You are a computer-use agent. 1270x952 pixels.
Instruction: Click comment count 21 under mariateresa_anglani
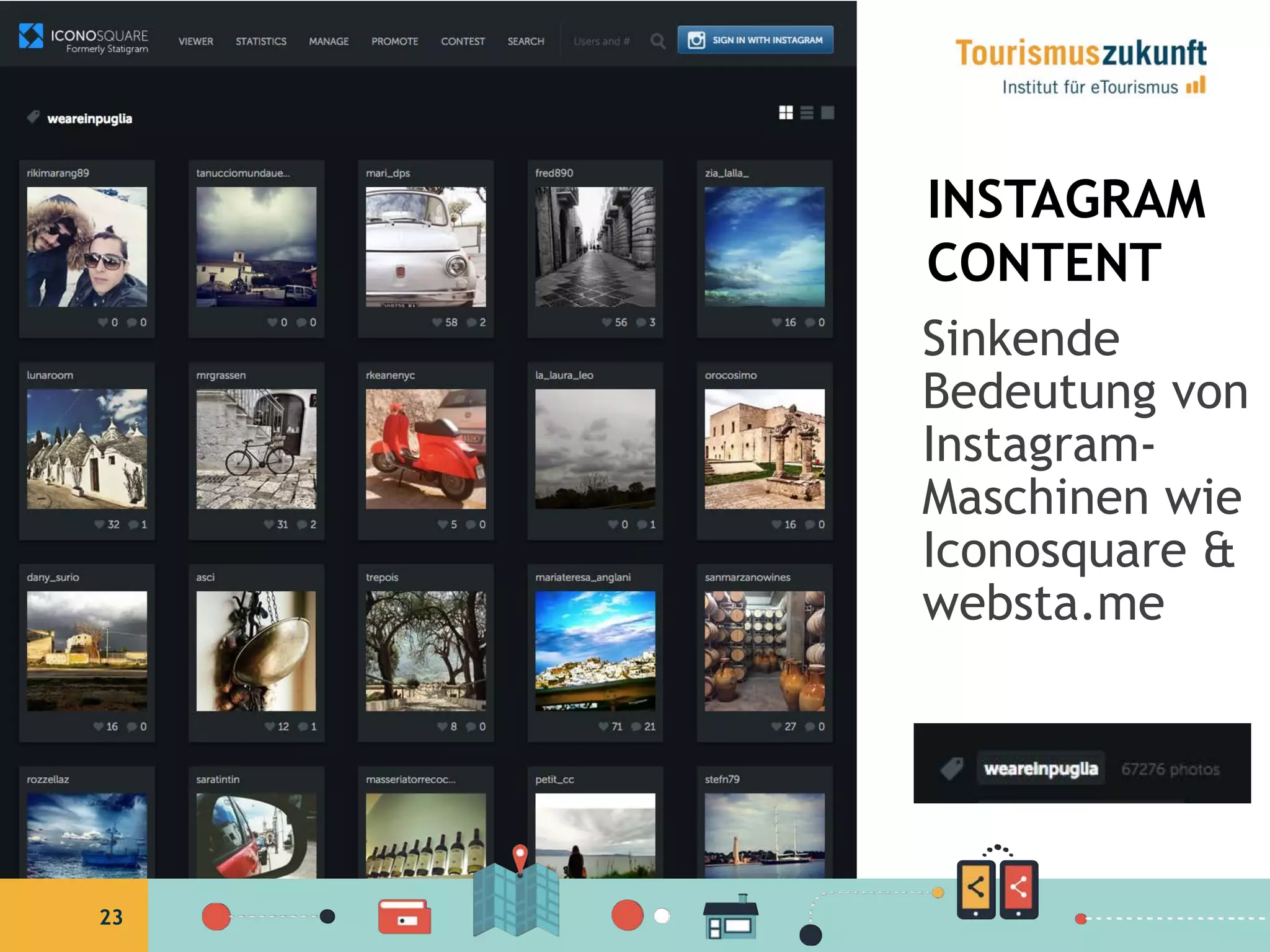click(x=650, y=726)
